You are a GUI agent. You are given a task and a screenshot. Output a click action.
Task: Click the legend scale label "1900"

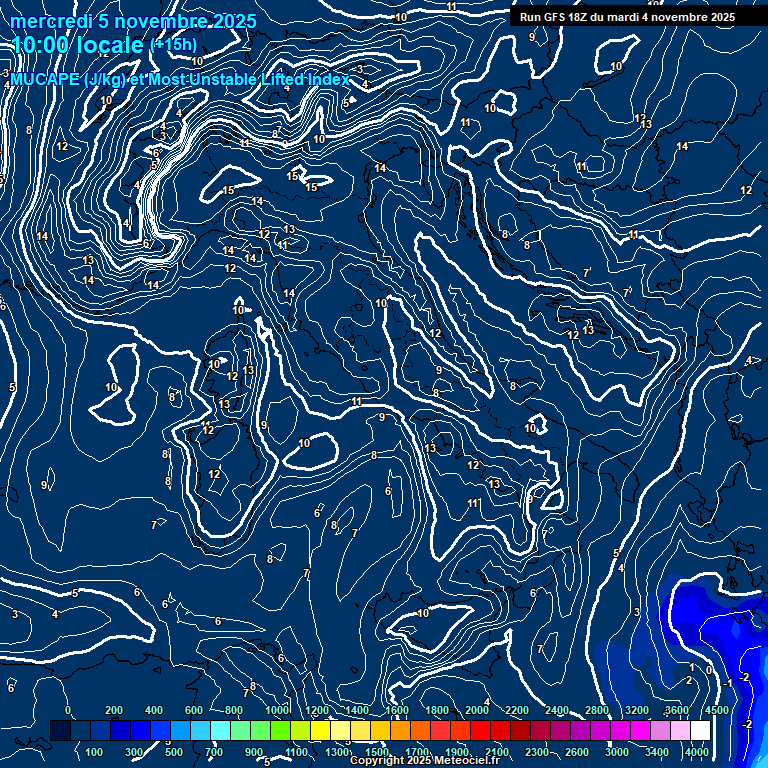point(457,752)
